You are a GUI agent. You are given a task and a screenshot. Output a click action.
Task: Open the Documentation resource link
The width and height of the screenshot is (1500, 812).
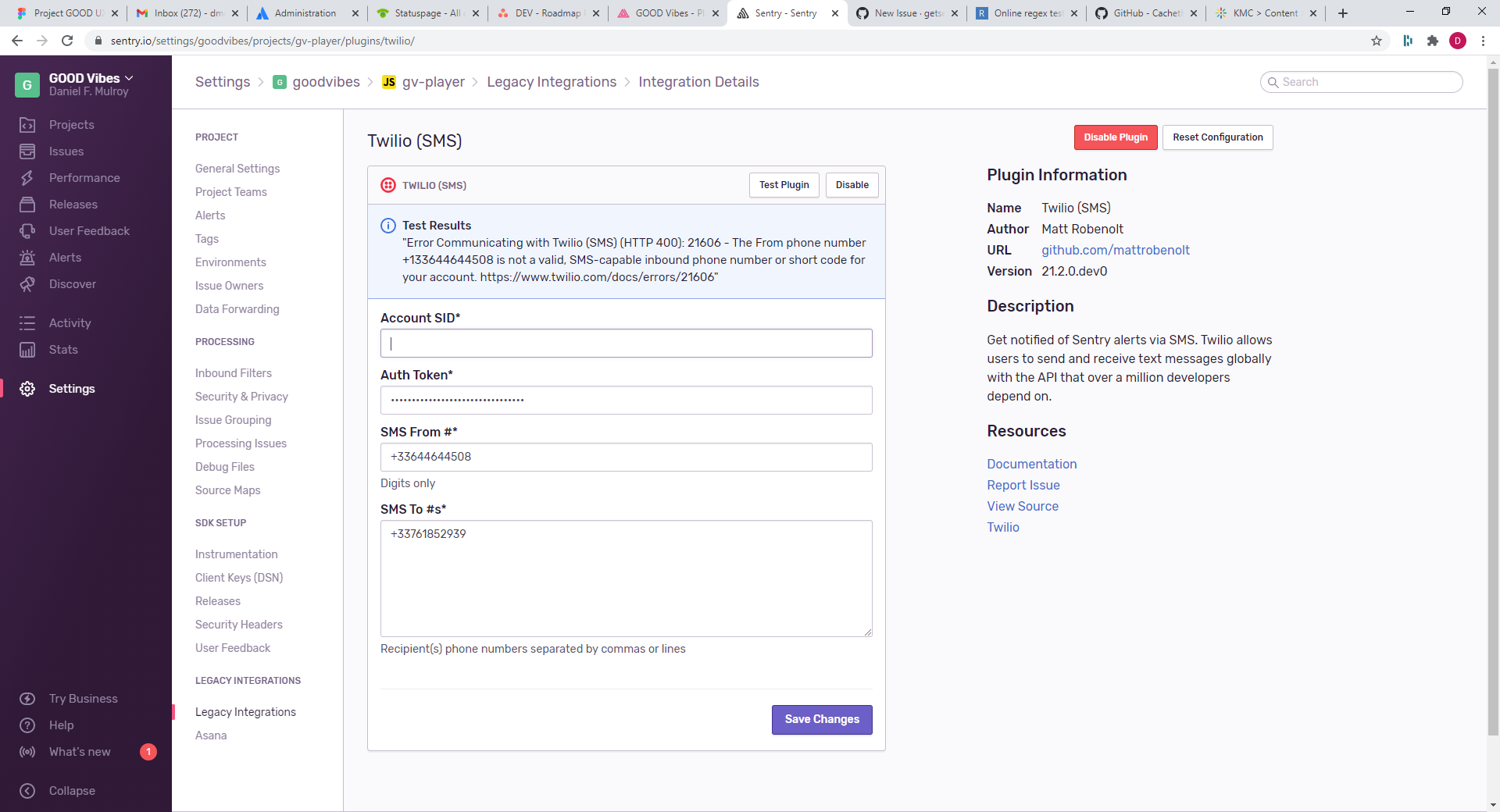pos(1031,464)
